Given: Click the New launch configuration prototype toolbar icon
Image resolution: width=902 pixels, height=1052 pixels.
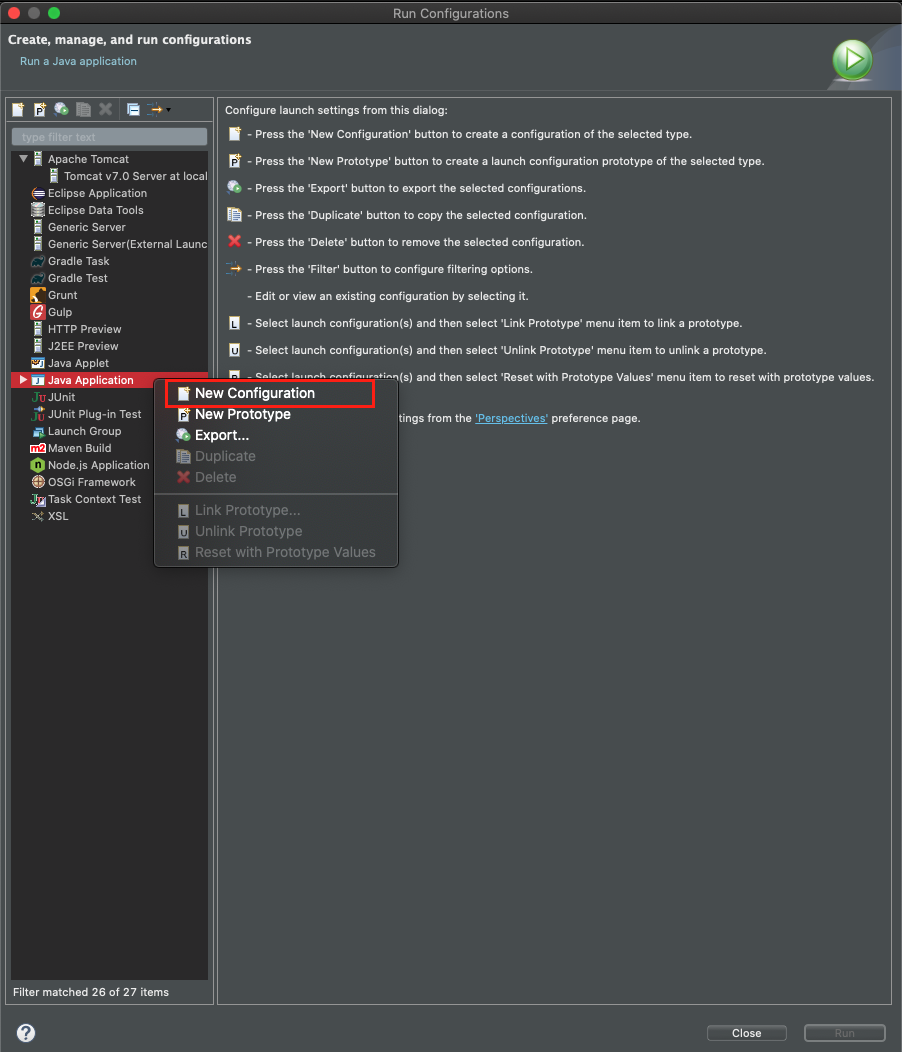Looking at the screenshot, I should tap(40, 109).
